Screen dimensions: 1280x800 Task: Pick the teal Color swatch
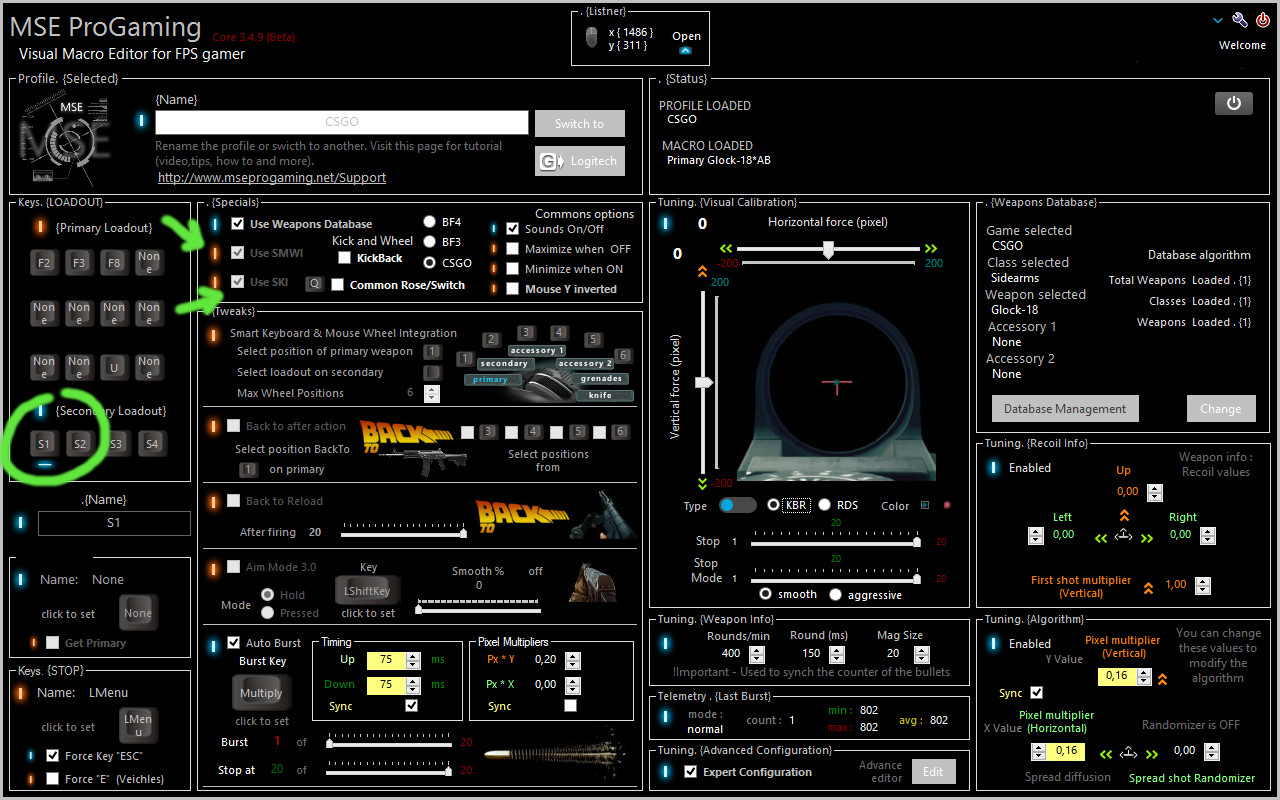925,506
